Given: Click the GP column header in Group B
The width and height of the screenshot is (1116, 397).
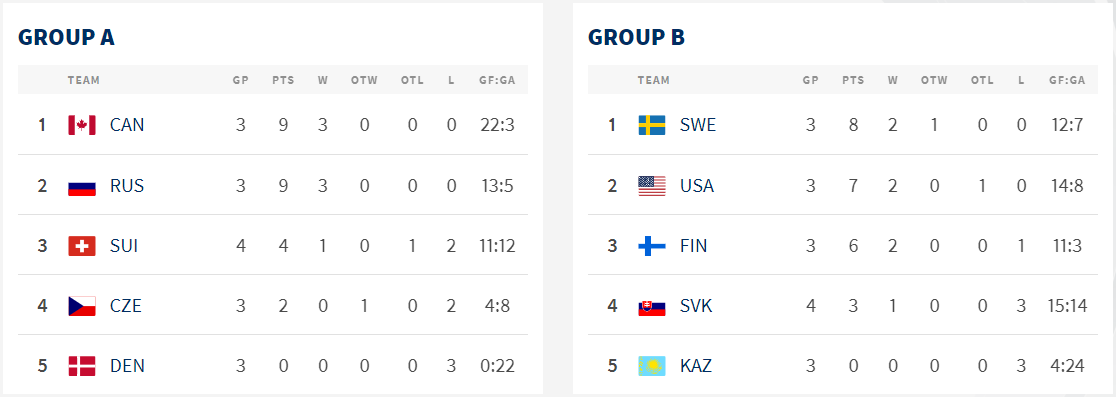Looking at the screenshot, I should coord(811,80).
